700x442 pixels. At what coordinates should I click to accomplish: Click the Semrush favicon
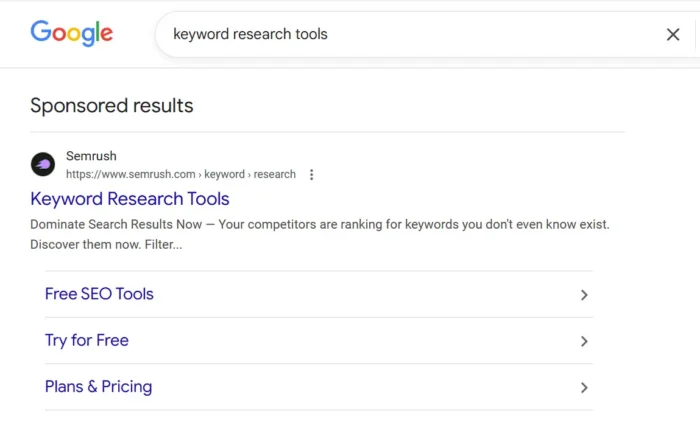coord(43,165)
